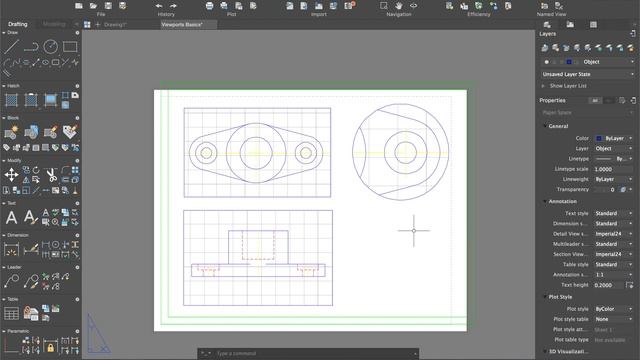Open the Dimension section settings gear
The height and width of the screenshot is (360, 640).
(x=77, y=235)
